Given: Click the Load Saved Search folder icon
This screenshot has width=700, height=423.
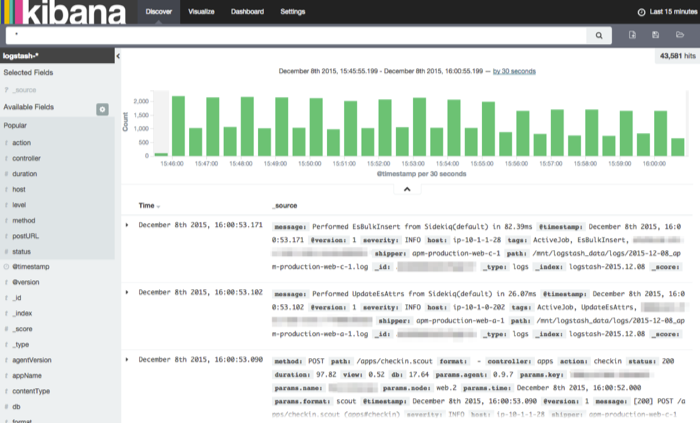Looking at the screenshot, I should coord(679,35).
